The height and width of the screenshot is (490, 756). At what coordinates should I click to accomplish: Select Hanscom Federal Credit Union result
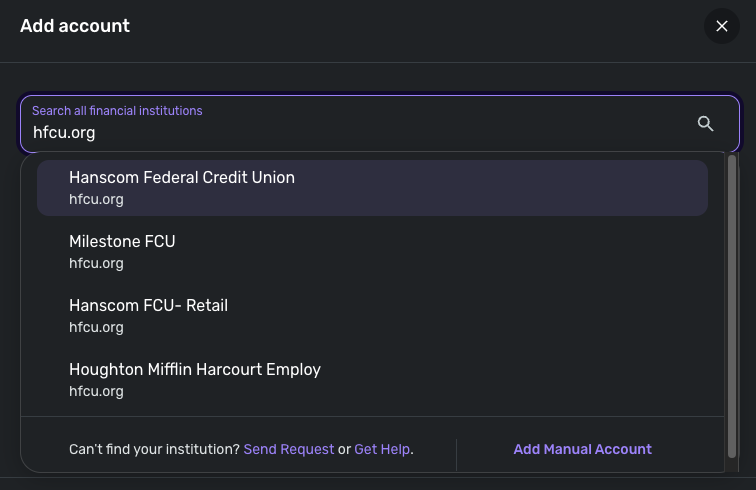coord(372,187)
